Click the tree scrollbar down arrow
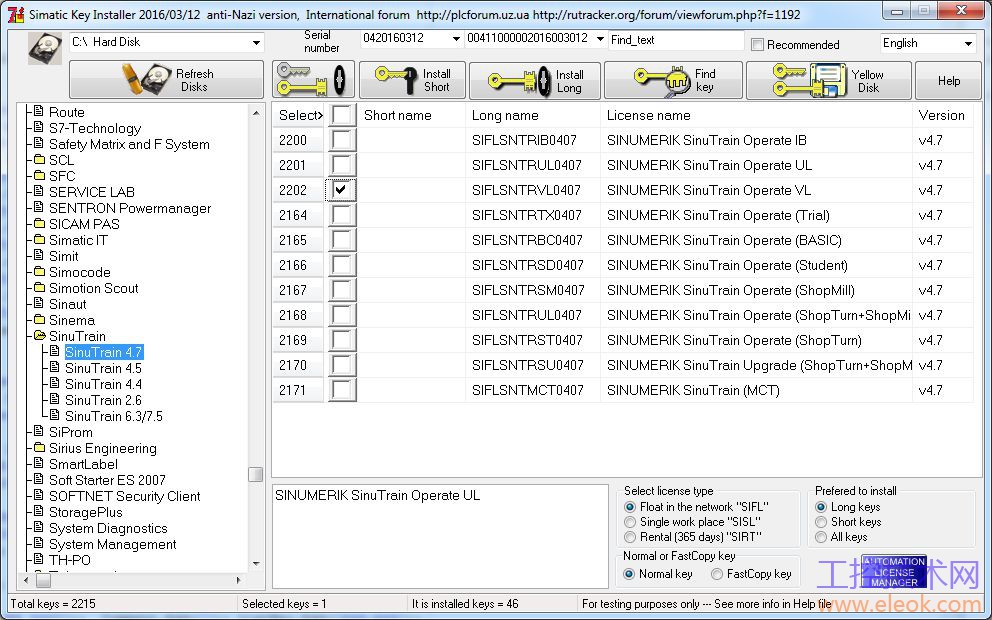The height and width of the screenshot is (620, 992). tap(256, 563)
